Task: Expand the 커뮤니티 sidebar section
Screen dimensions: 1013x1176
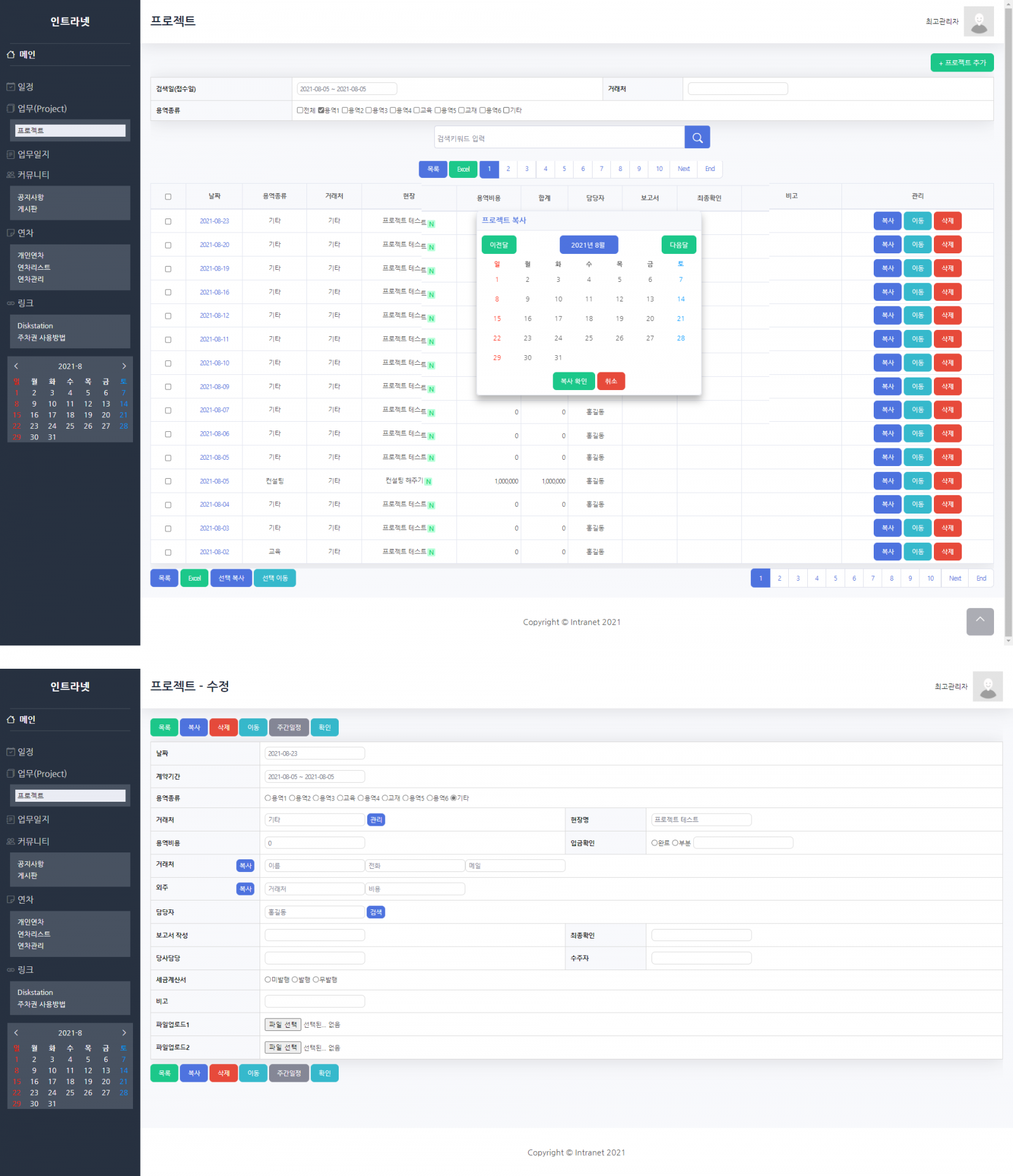Action: coord(28,175)
